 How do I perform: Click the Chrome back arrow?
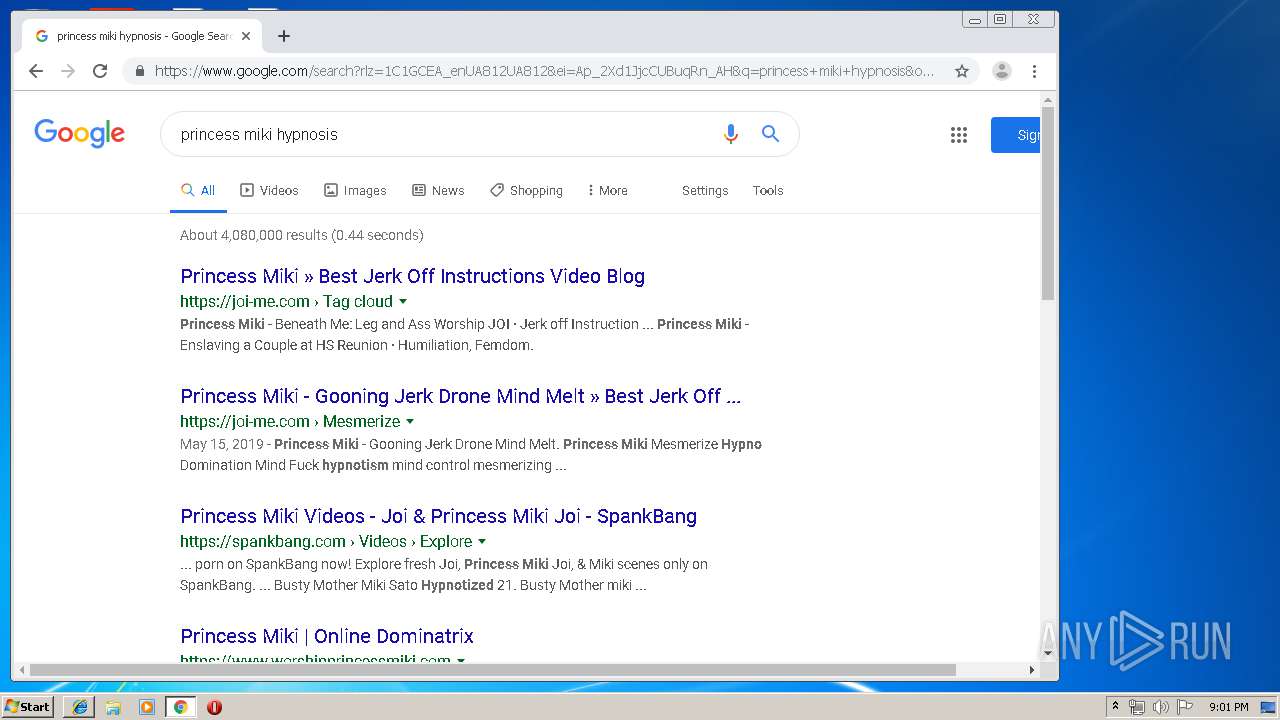[36, 71]
